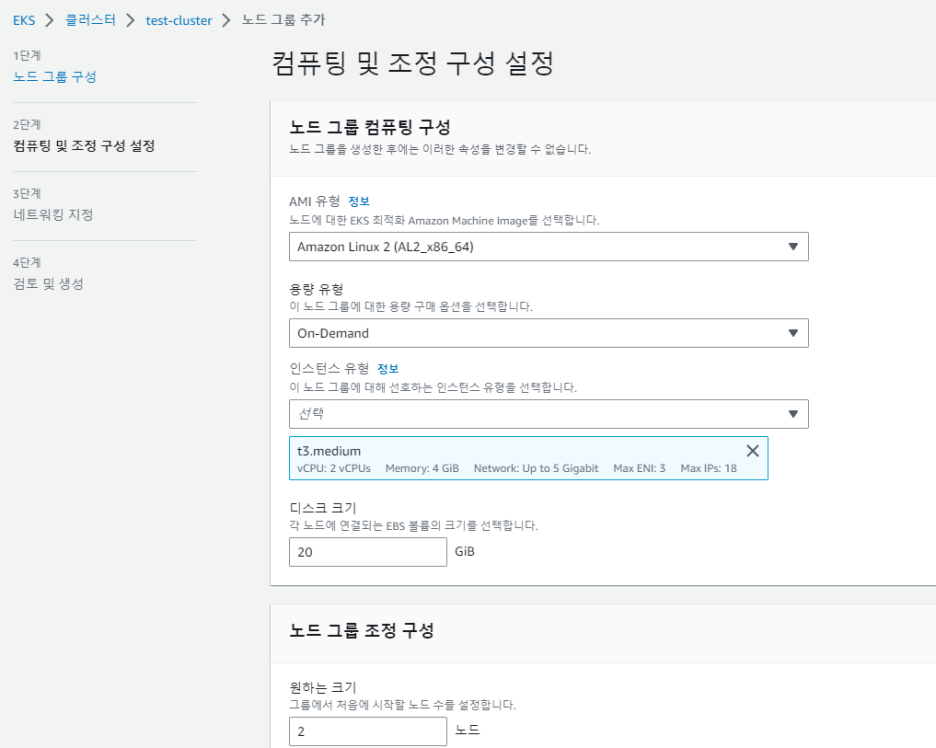Click the 디스크 크기 input showing 20

[367, 552]
